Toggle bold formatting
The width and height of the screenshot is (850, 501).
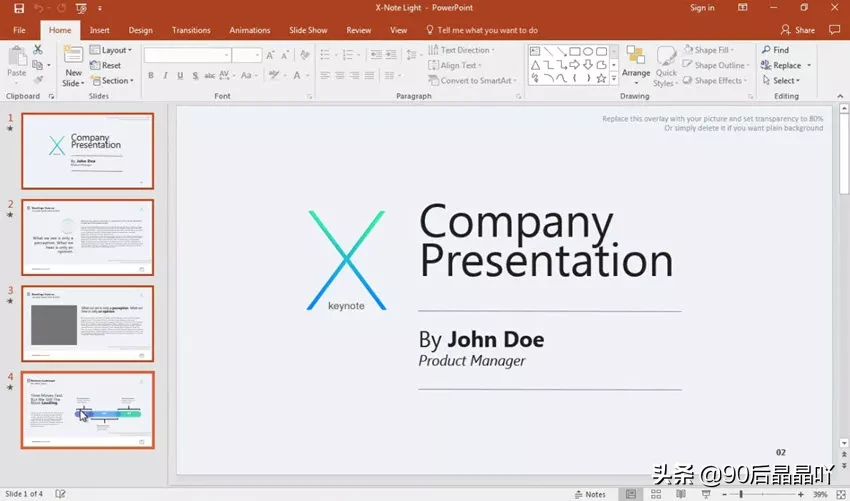click(x=151, y=75)
